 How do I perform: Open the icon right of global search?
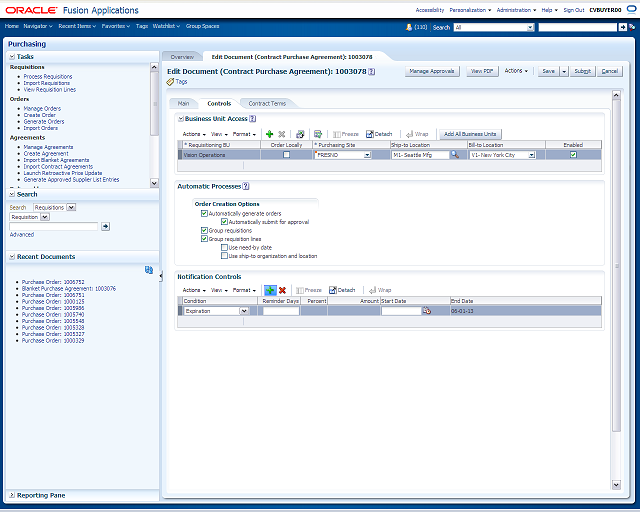pos(632,27)
